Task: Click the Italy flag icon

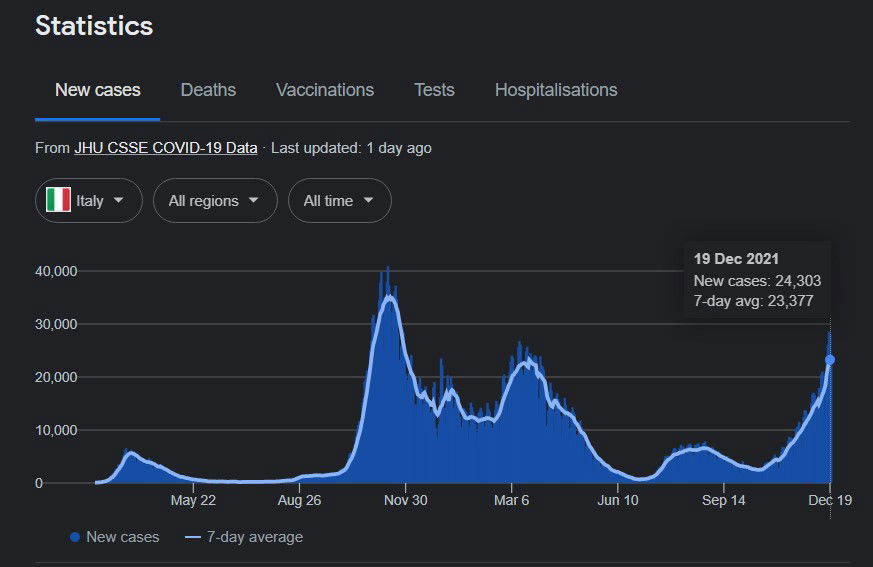Action: [58, 201]
